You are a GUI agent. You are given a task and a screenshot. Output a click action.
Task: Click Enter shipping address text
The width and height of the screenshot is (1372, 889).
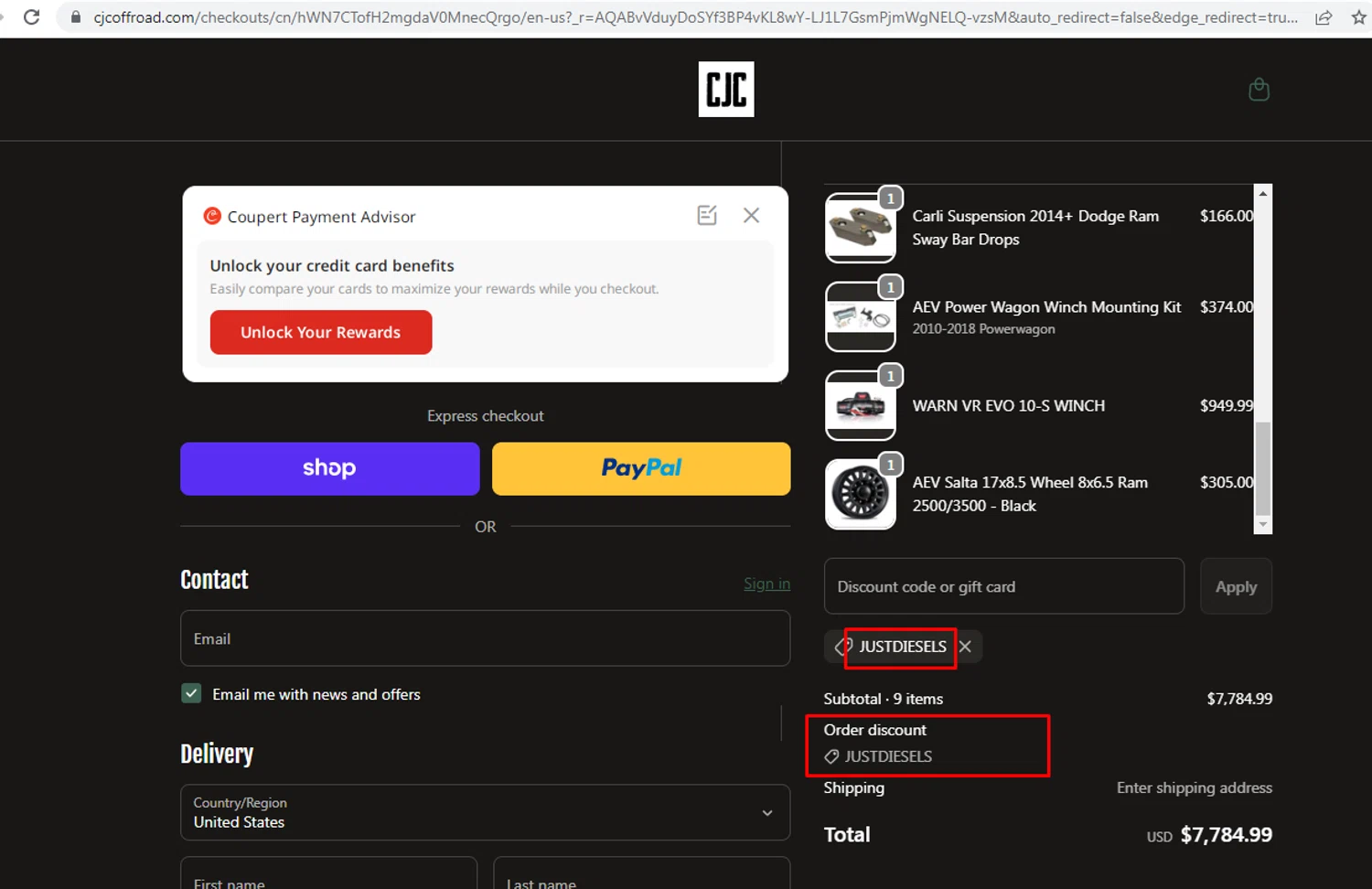click(1195, 787)
